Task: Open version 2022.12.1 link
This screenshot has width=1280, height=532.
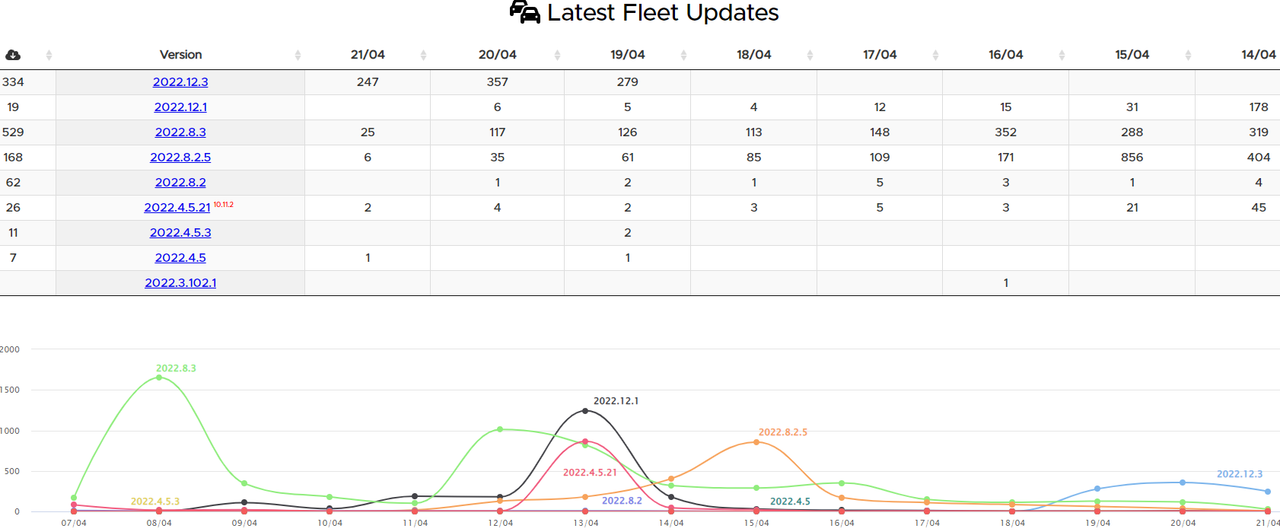Action: coord(180,107)
